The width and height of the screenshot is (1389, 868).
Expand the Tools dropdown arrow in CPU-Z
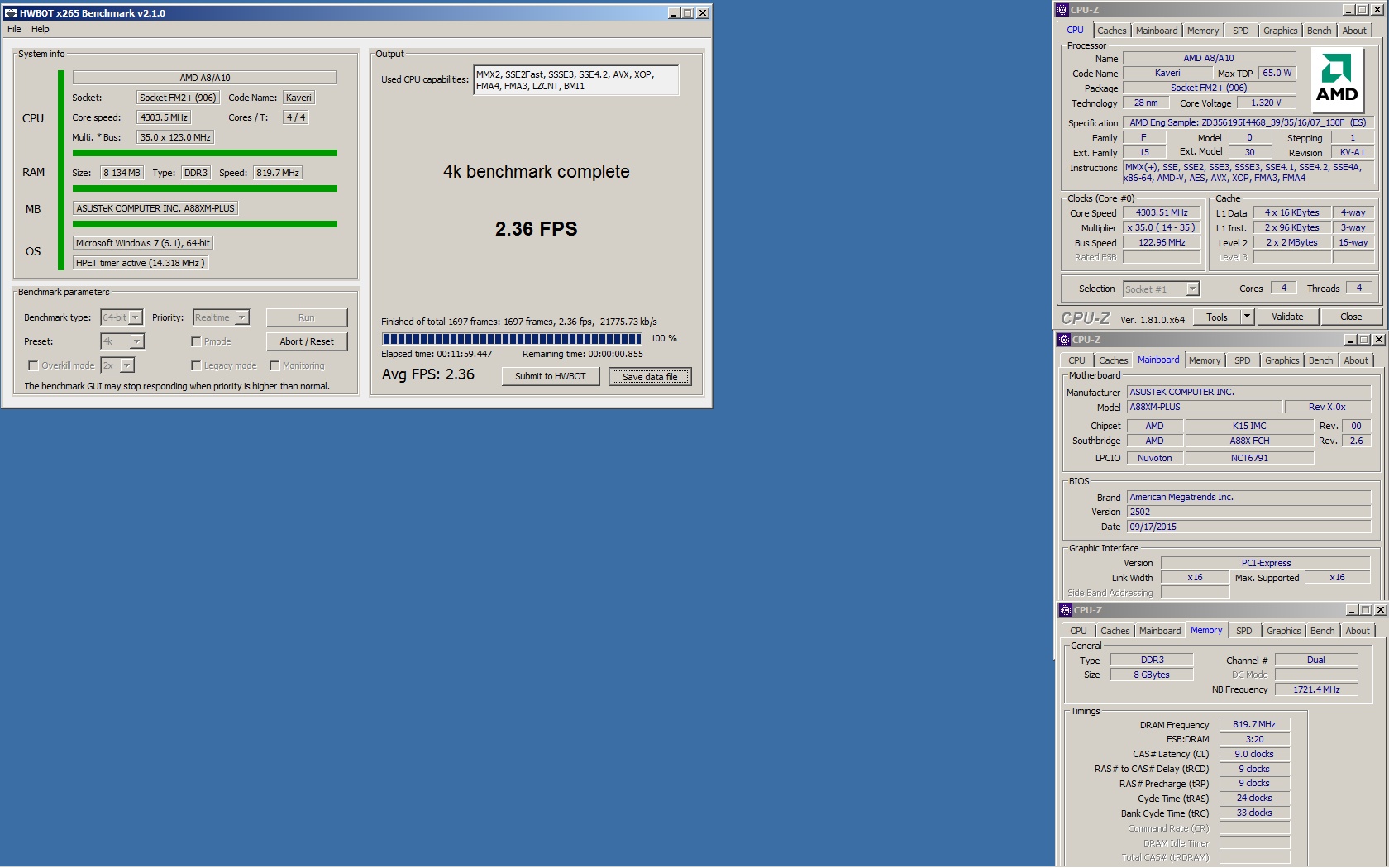click(x=1248, y=317)
